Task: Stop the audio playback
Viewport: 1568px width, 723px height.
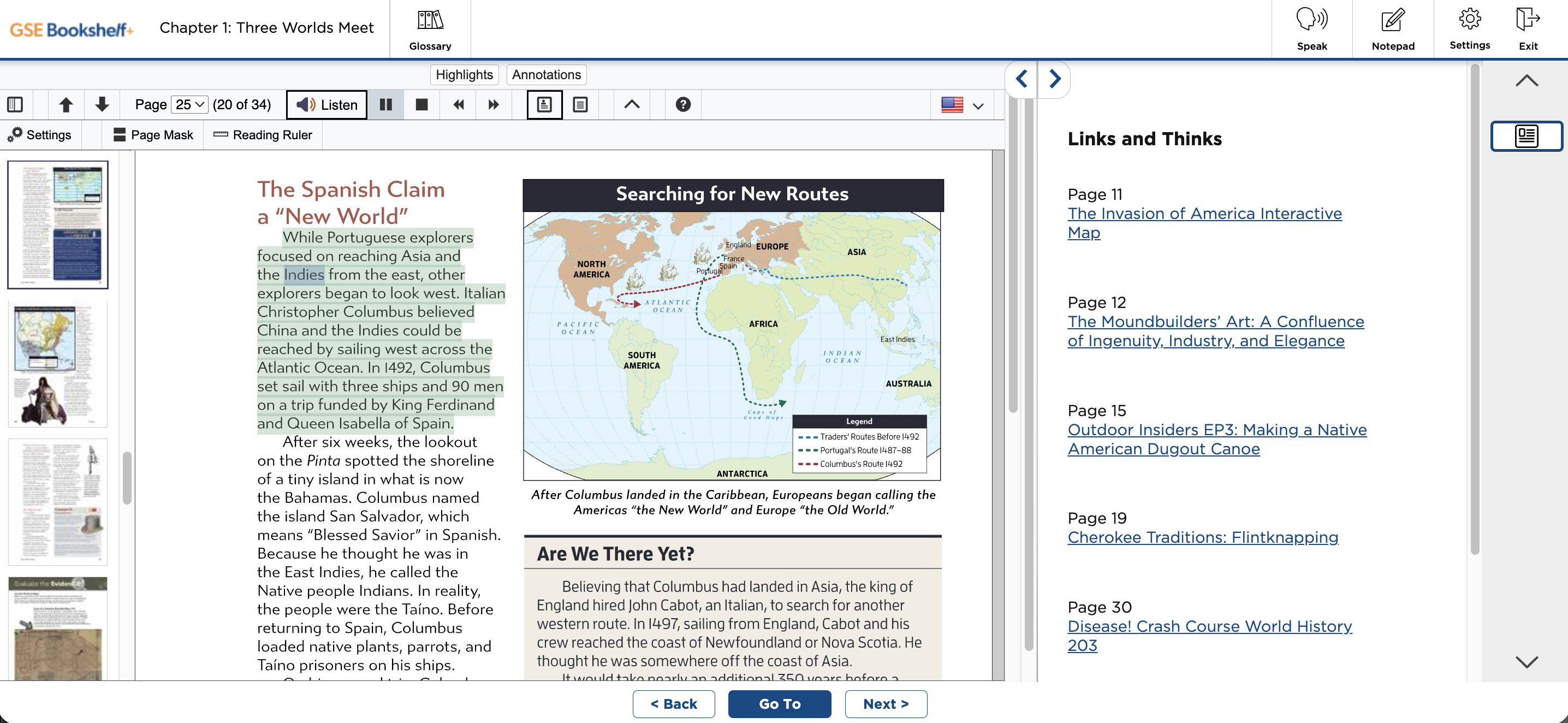Action: 421,105
